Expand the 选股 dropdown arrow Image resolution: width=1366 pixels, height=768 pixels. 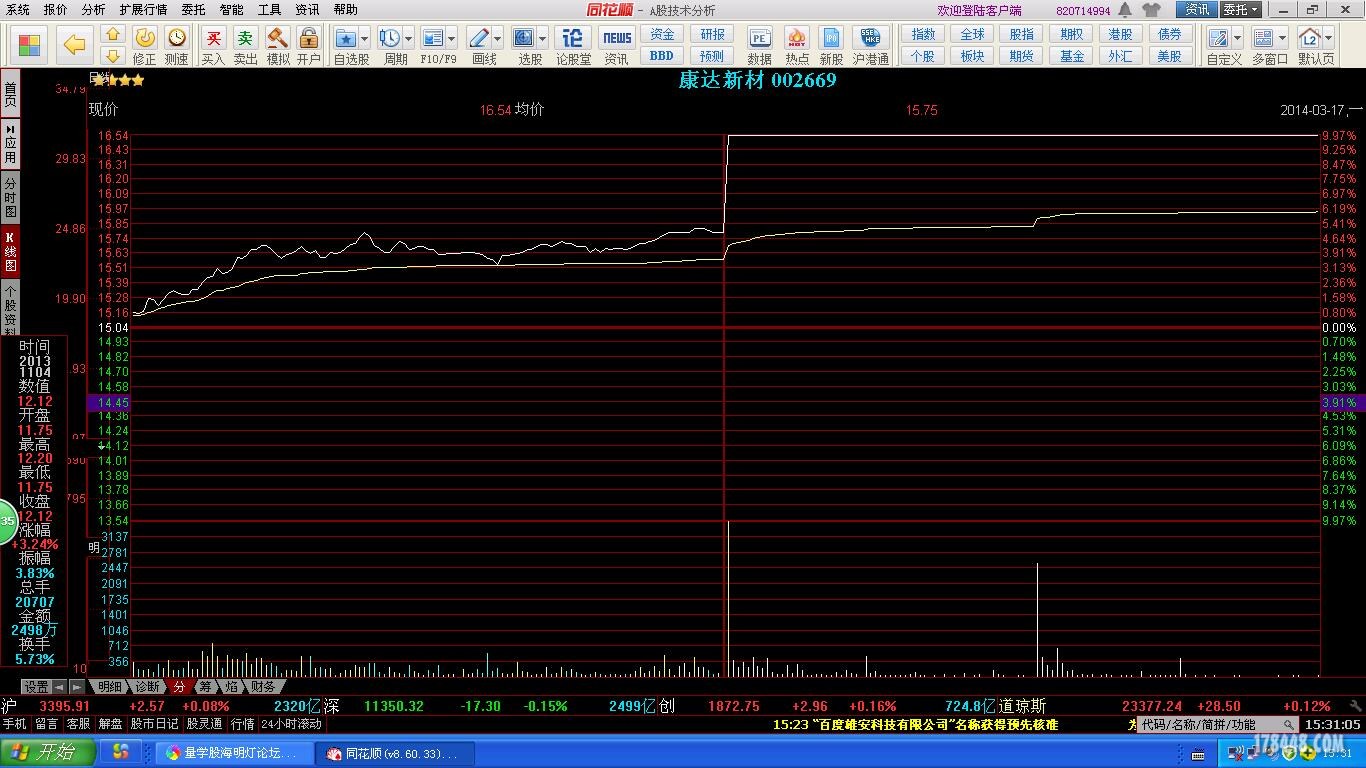[x=542, y=39]
